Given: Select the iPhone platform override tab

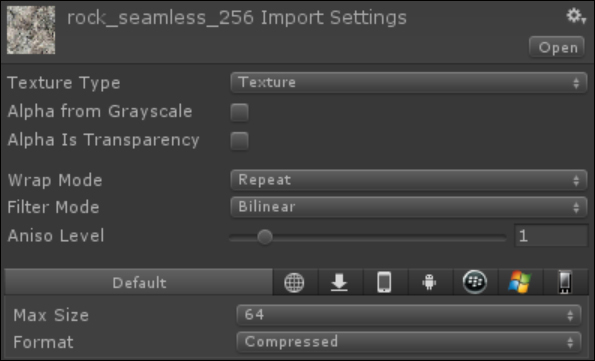Looking at the screenshot, I should point(384,282).
